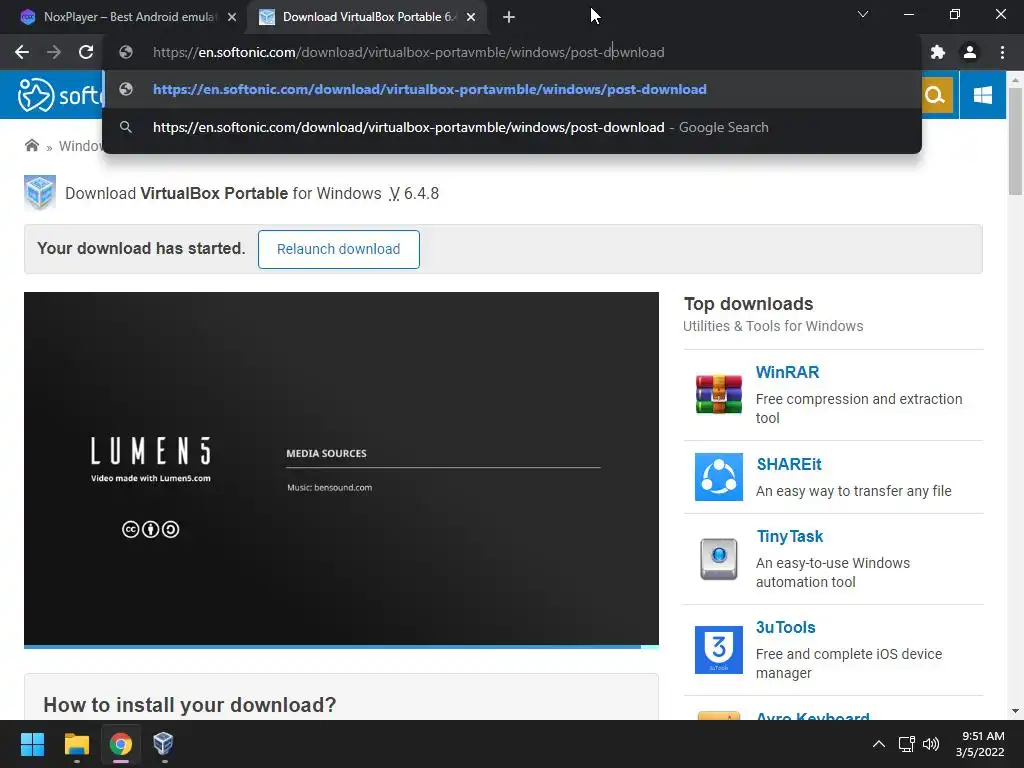The image size is (1024, 768).
Task: Open the SHAREit link
Action: pos(789,464)
